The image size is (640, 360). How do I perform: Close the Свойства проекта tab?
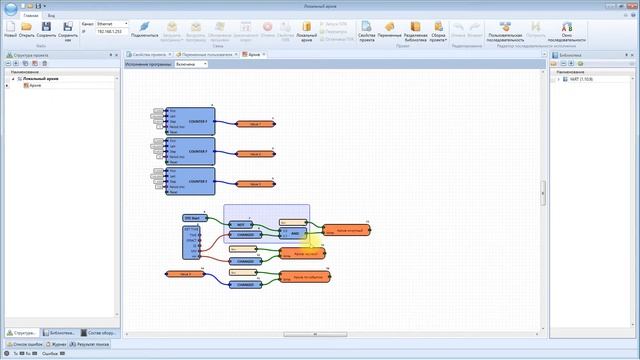[x=170, y=54]
